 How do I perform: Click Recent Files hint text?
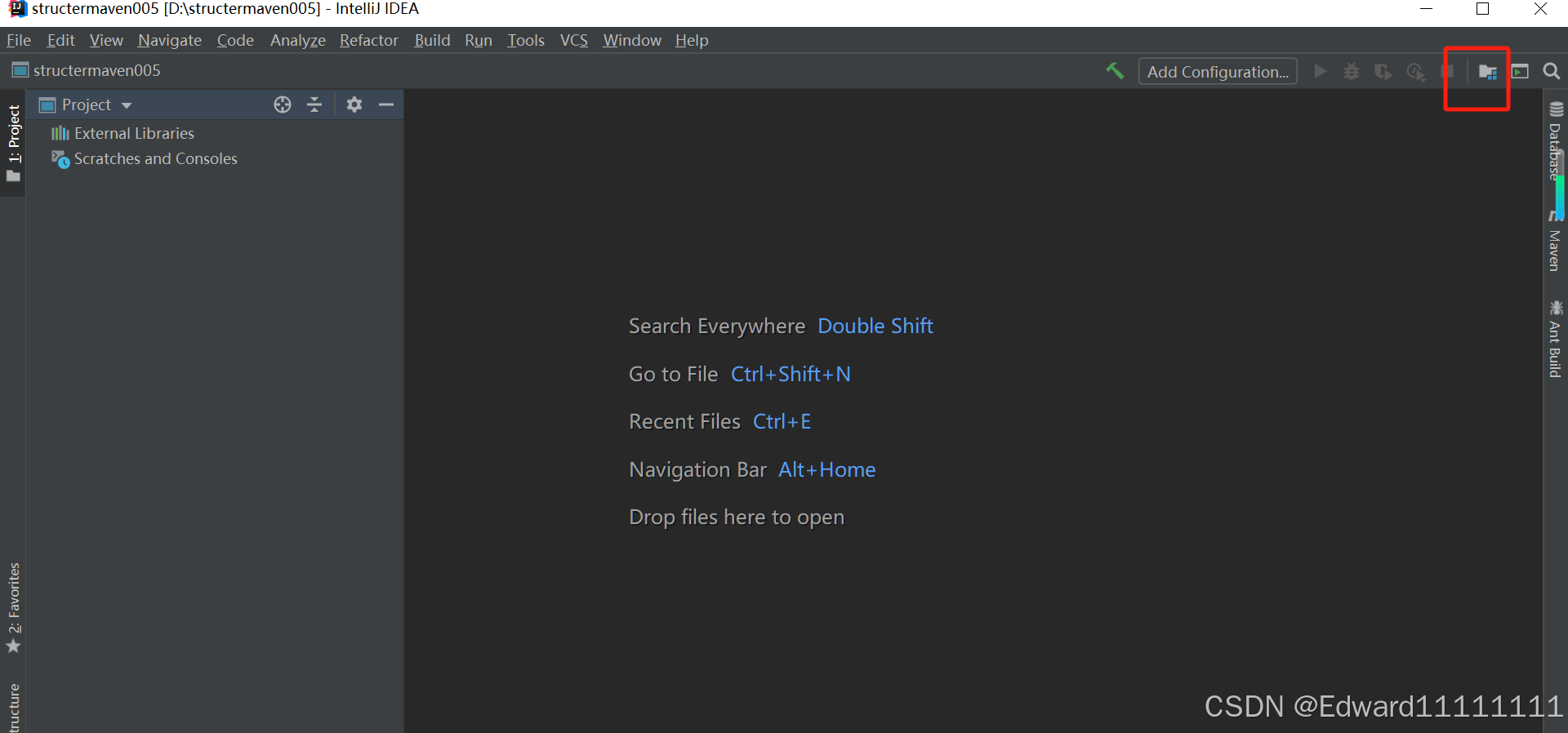tap(684, 421)
